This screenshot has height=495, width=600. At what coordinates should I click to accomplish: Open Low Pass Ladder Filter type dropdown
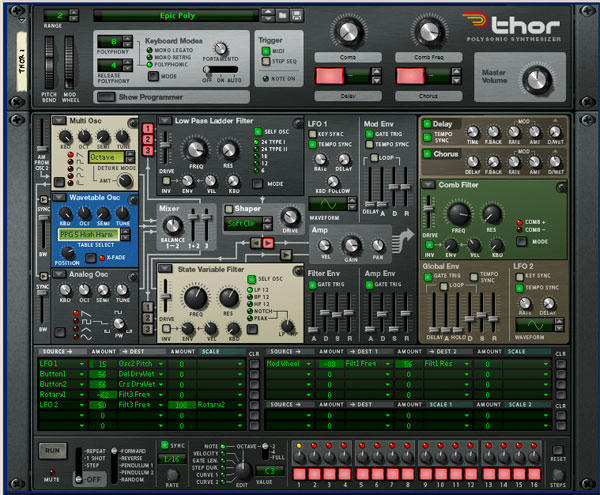tap(165, 120)
